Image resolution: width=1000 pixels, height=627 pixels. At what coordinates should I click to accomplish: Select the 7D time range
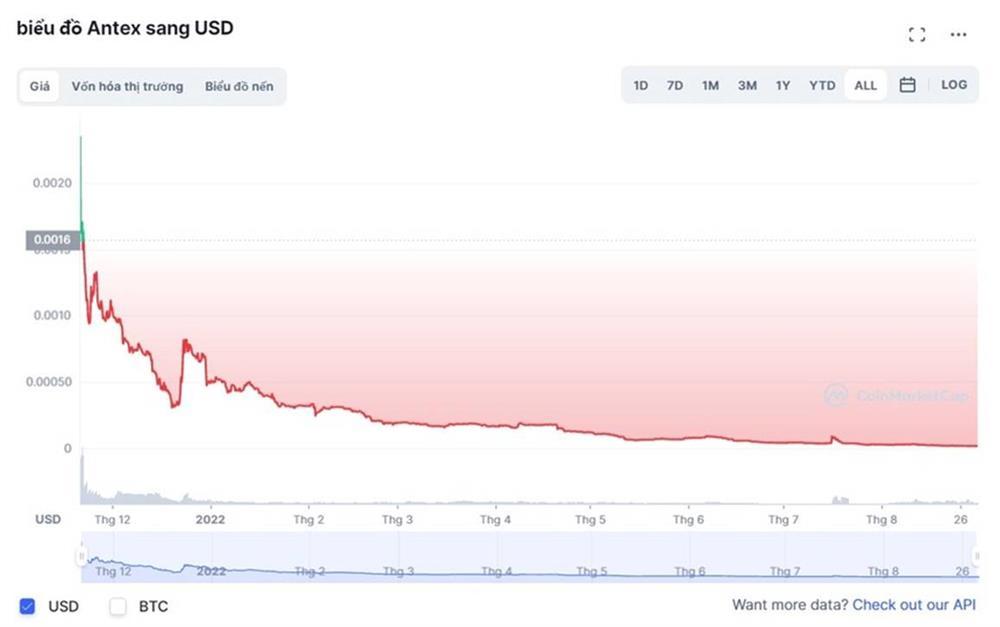(x=675, y=85)
